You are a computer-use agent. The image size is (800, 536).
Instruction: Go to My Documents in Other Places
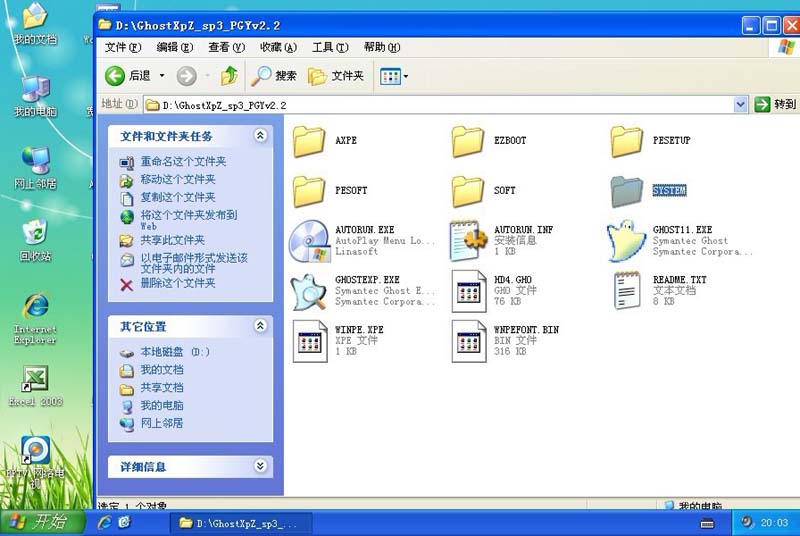(x=162, y=370)
